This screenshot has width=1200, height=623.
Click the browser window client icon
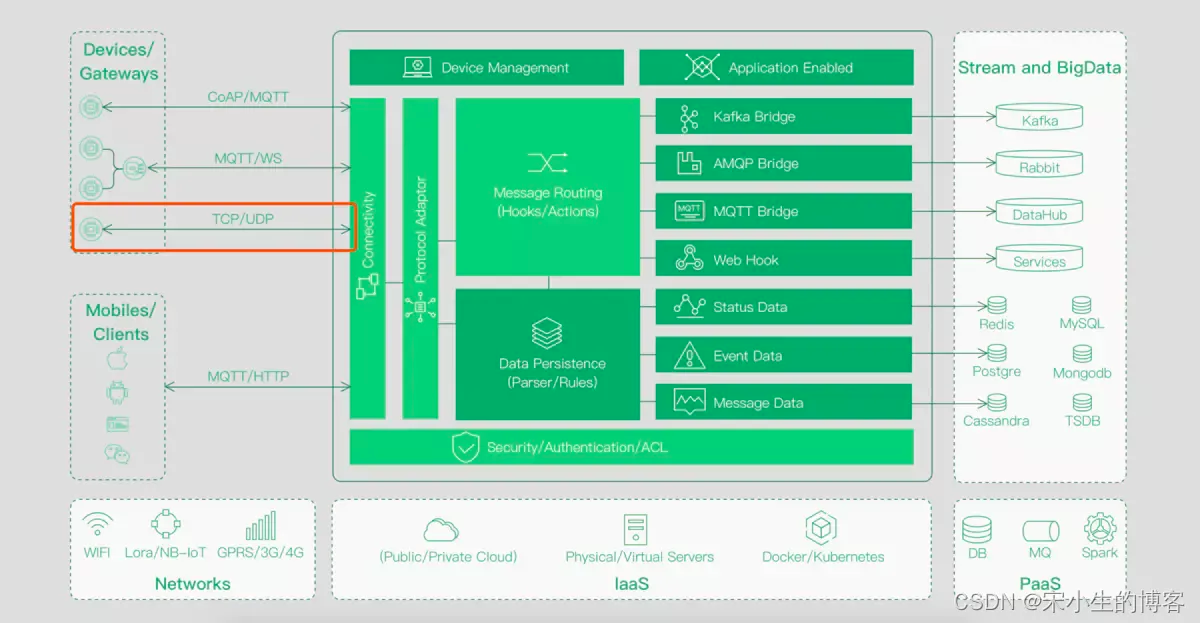coord(118,424)
